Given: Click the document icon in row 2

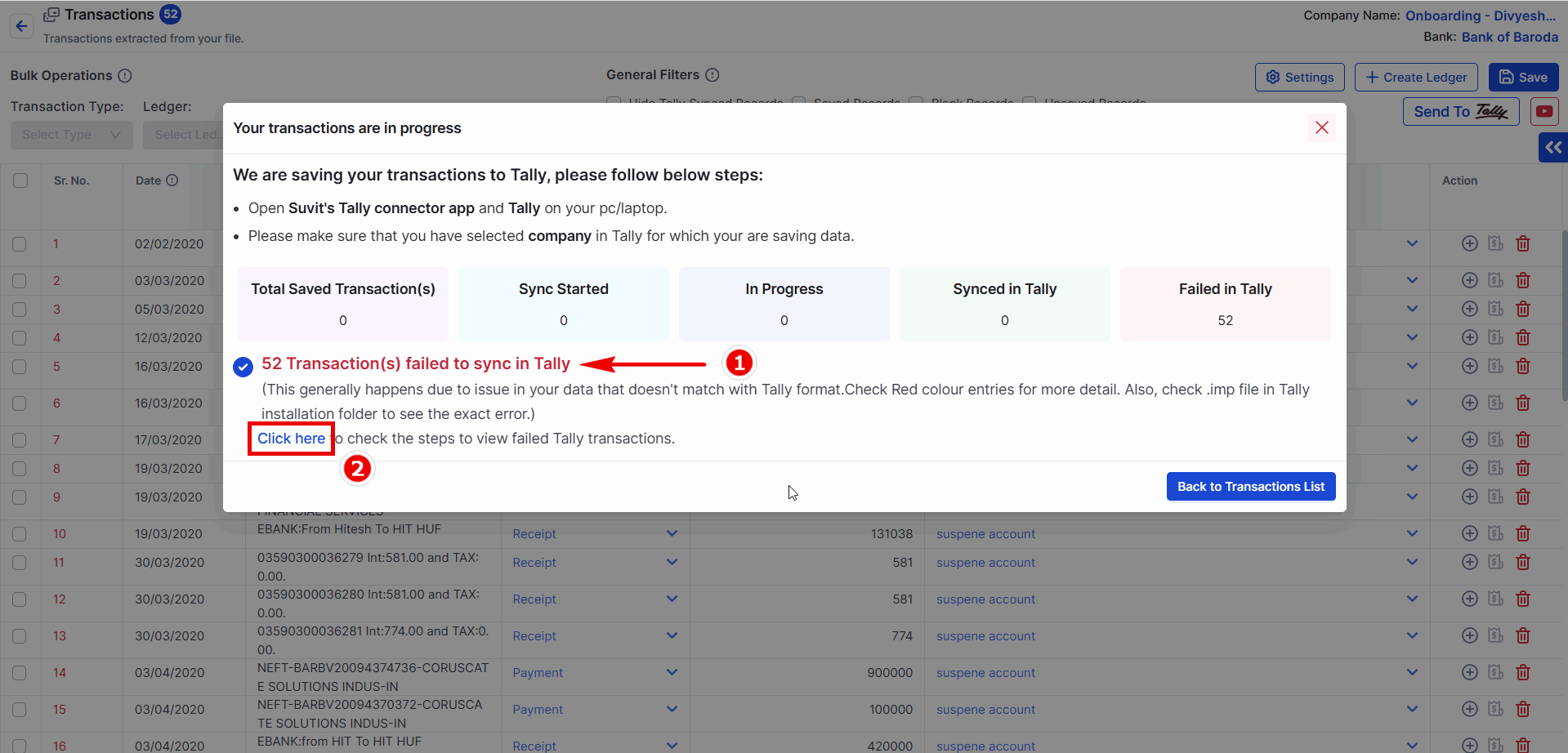Looking at the screenshot, I should [x=1495, y=280].
